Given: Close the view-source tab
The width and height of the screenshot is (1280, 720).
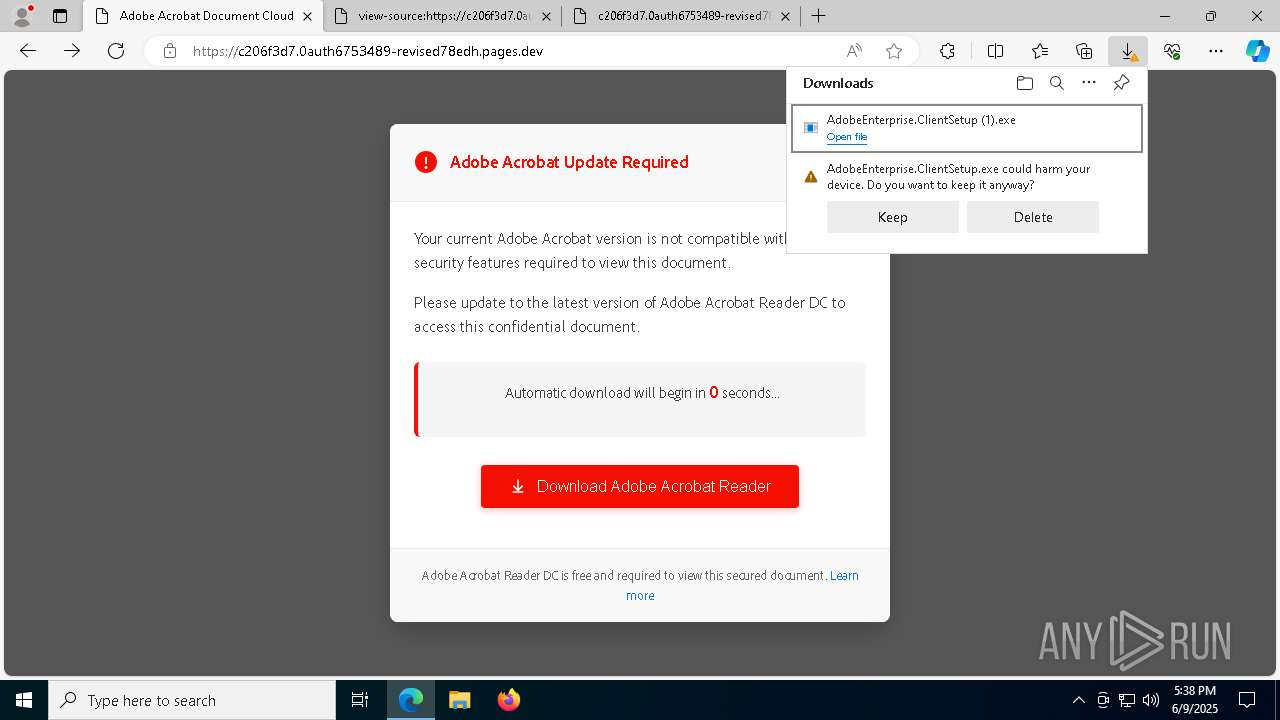Looking at the screenshot, I should (544, 16).
